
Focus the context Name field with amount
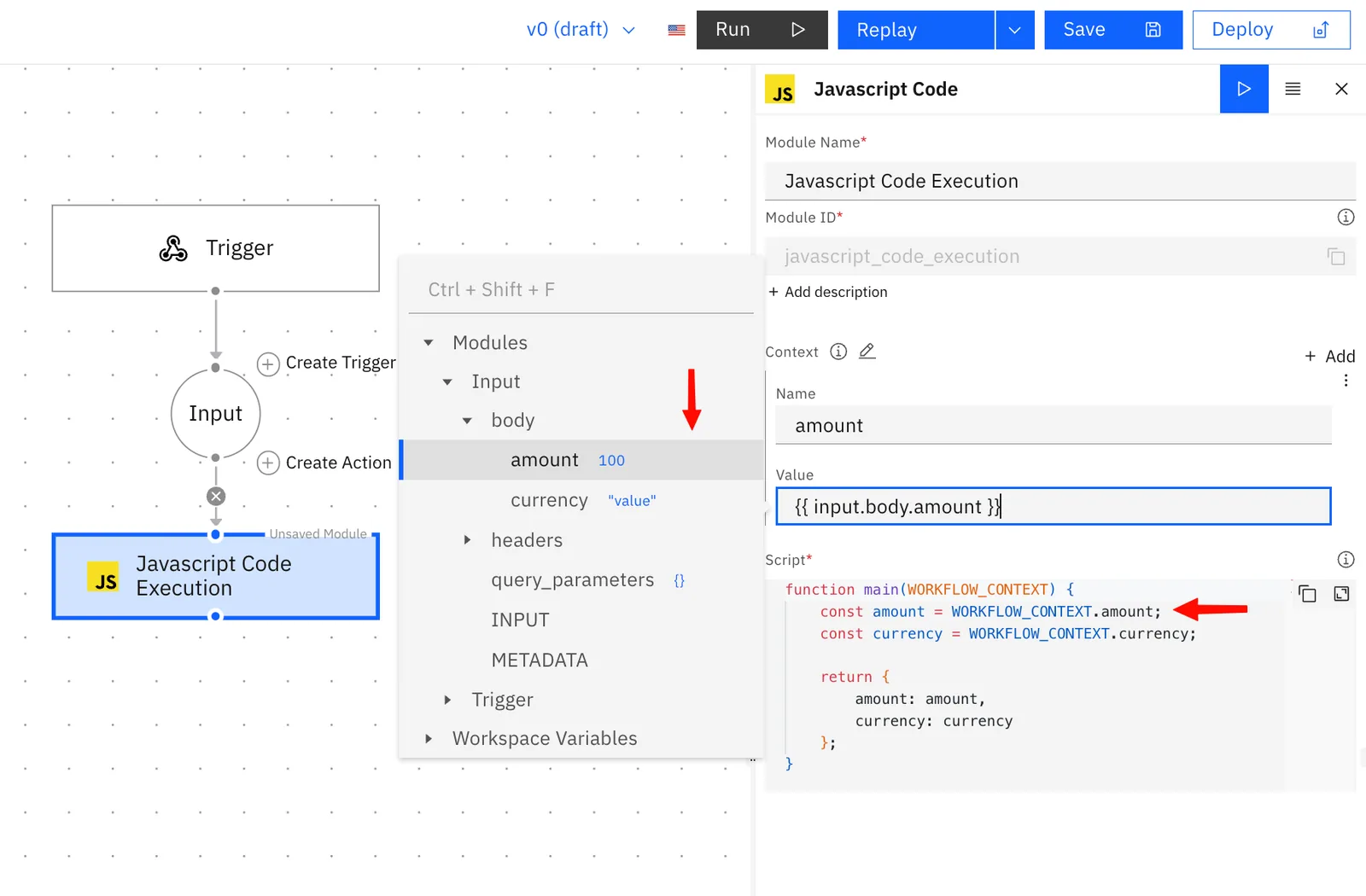click(1054, 425)
